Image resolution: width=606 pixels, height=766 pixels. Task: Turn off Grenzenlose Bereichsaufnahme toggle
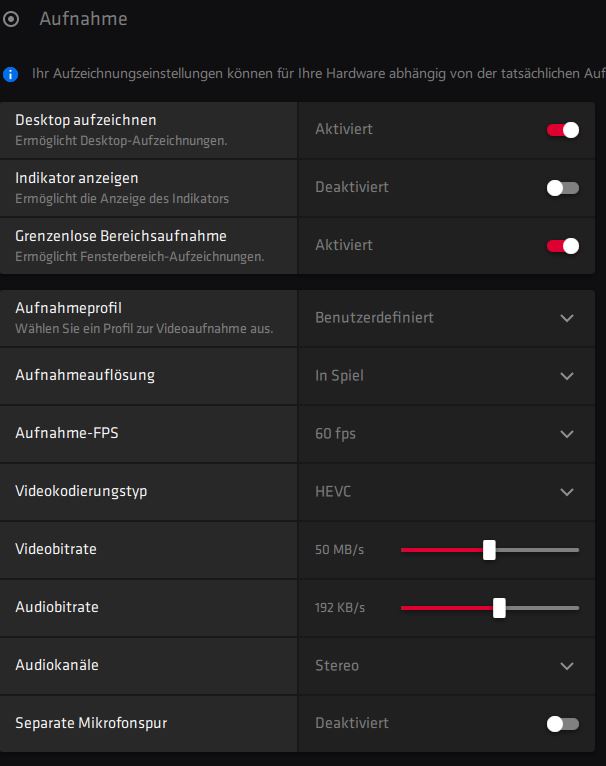563,246
